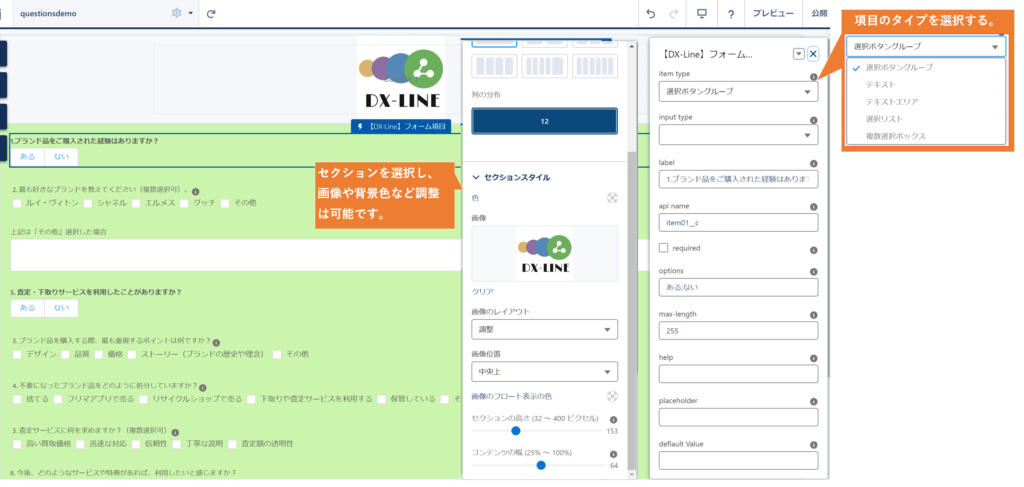Toggle the required checkbox
Screen dimensions: 1024x487
(x=664, y=247)
